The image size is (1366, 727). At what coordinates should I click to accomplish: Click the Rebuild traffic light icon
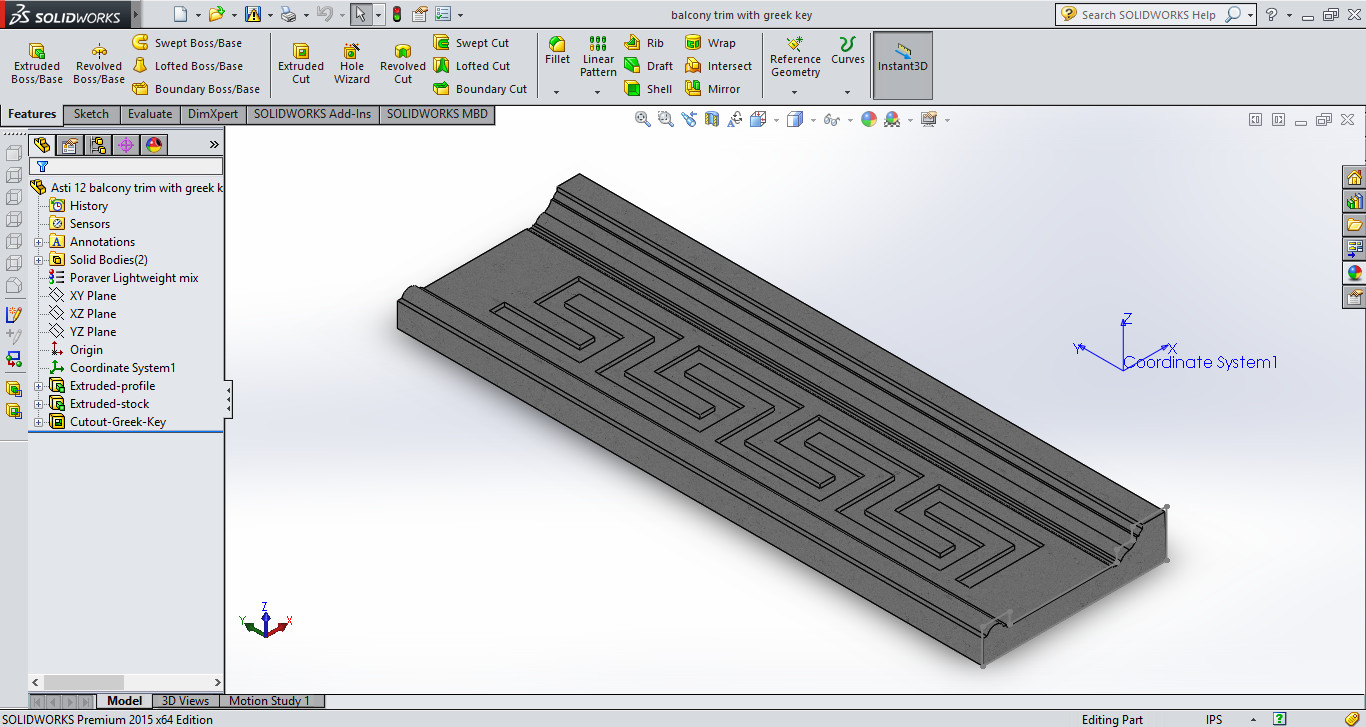(x=396, y=14)
